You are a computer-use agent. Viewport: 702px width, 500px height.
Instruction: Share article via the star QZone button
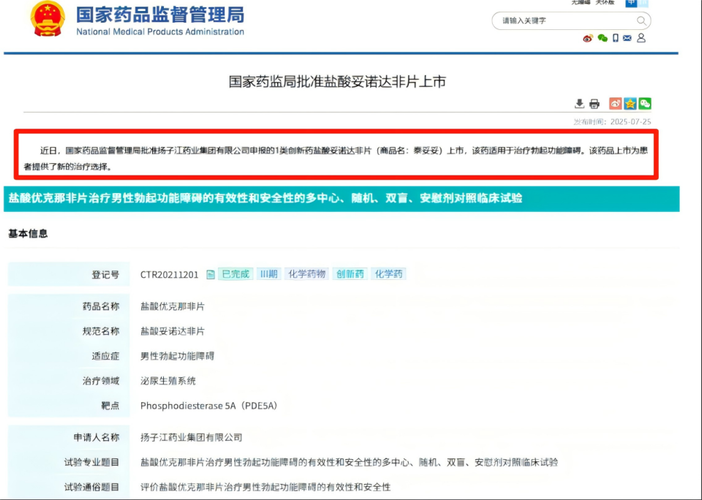[630, 103]
